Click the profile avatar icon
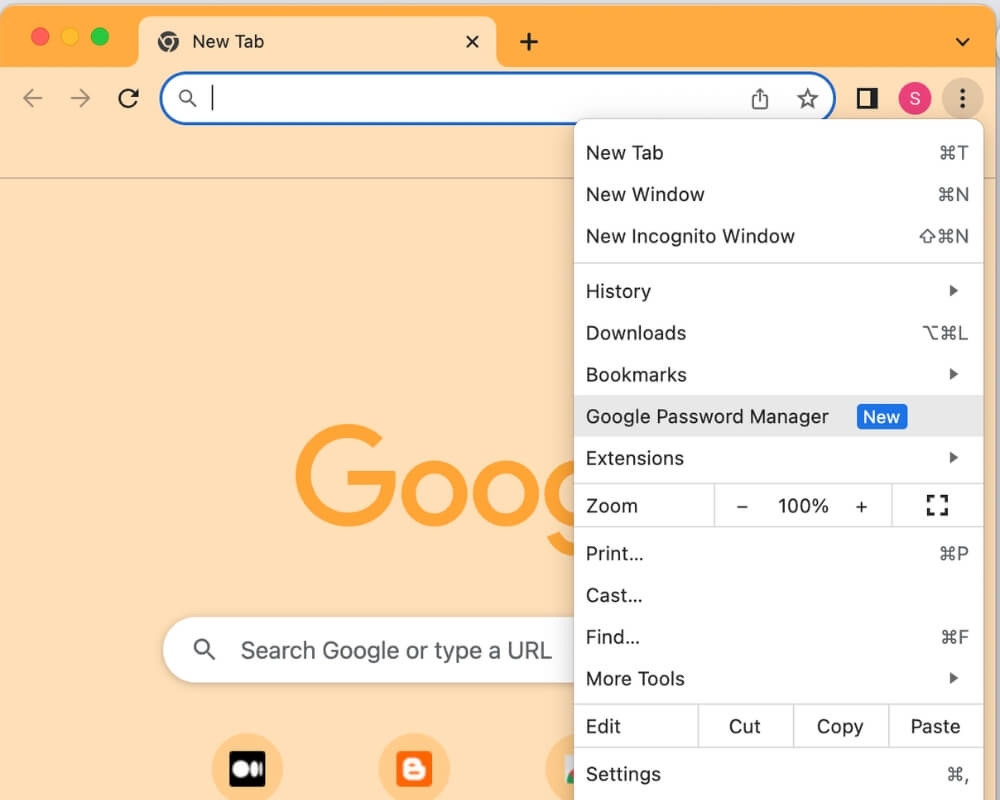The height and width of the screenshot is (800, 1000). click(914, 98)
